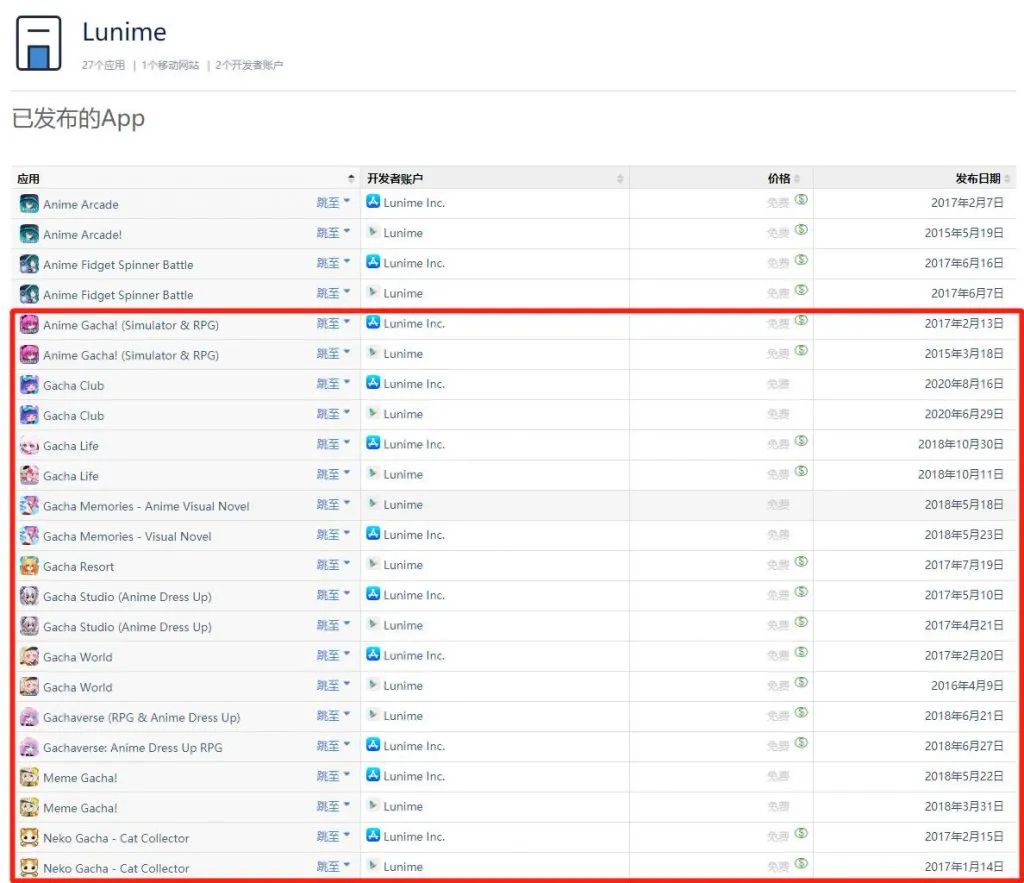1024x883 pixels.
Task: Open Gachaverse: Anime Dress Up RPG link
Action: [x=132, y=748]
